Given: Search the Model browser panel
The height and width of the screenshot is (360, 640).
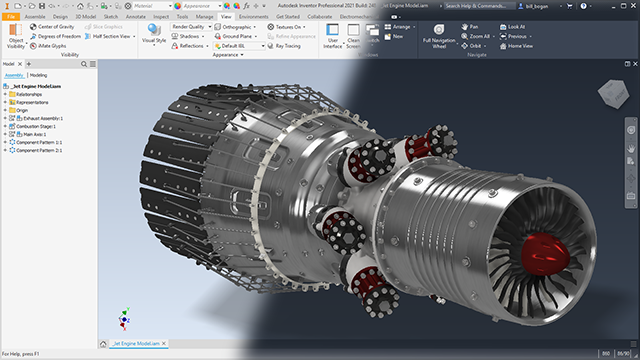Looking at the screenshot, I should (x=84, y=64).
